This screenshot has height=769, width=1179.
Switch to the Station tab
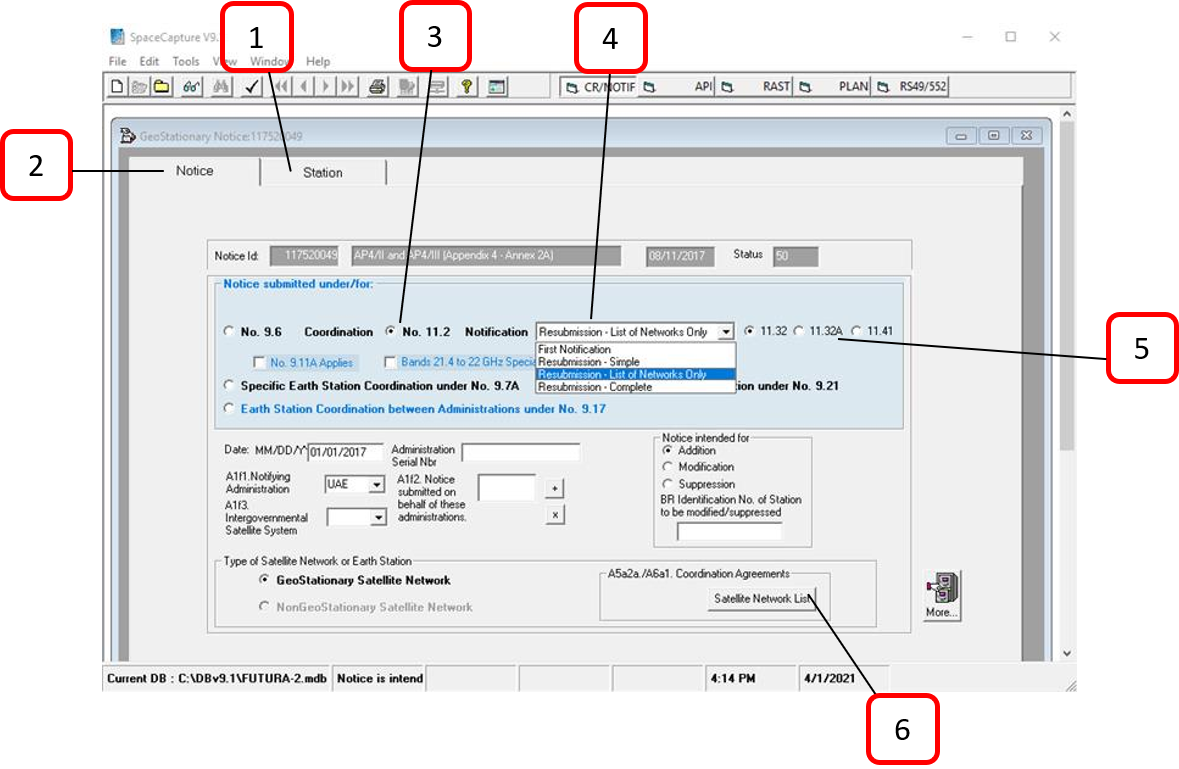[x=323, y=173]
